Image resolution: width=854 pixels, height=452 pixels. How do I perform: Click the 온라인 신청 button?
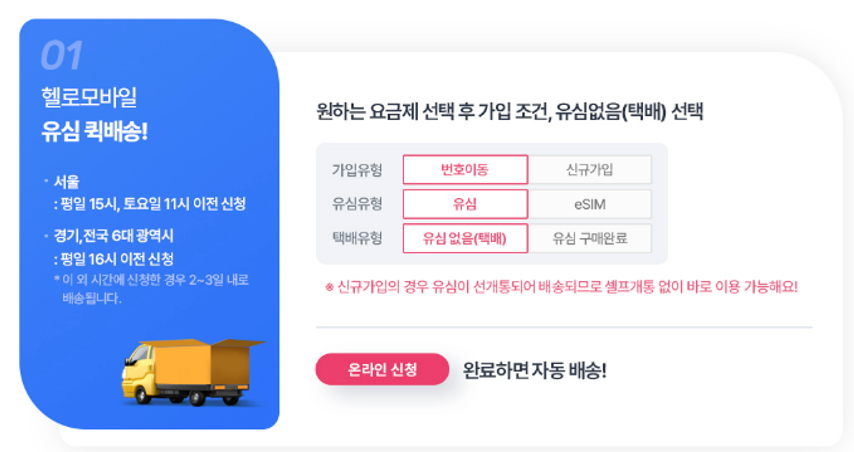(382, 370)
